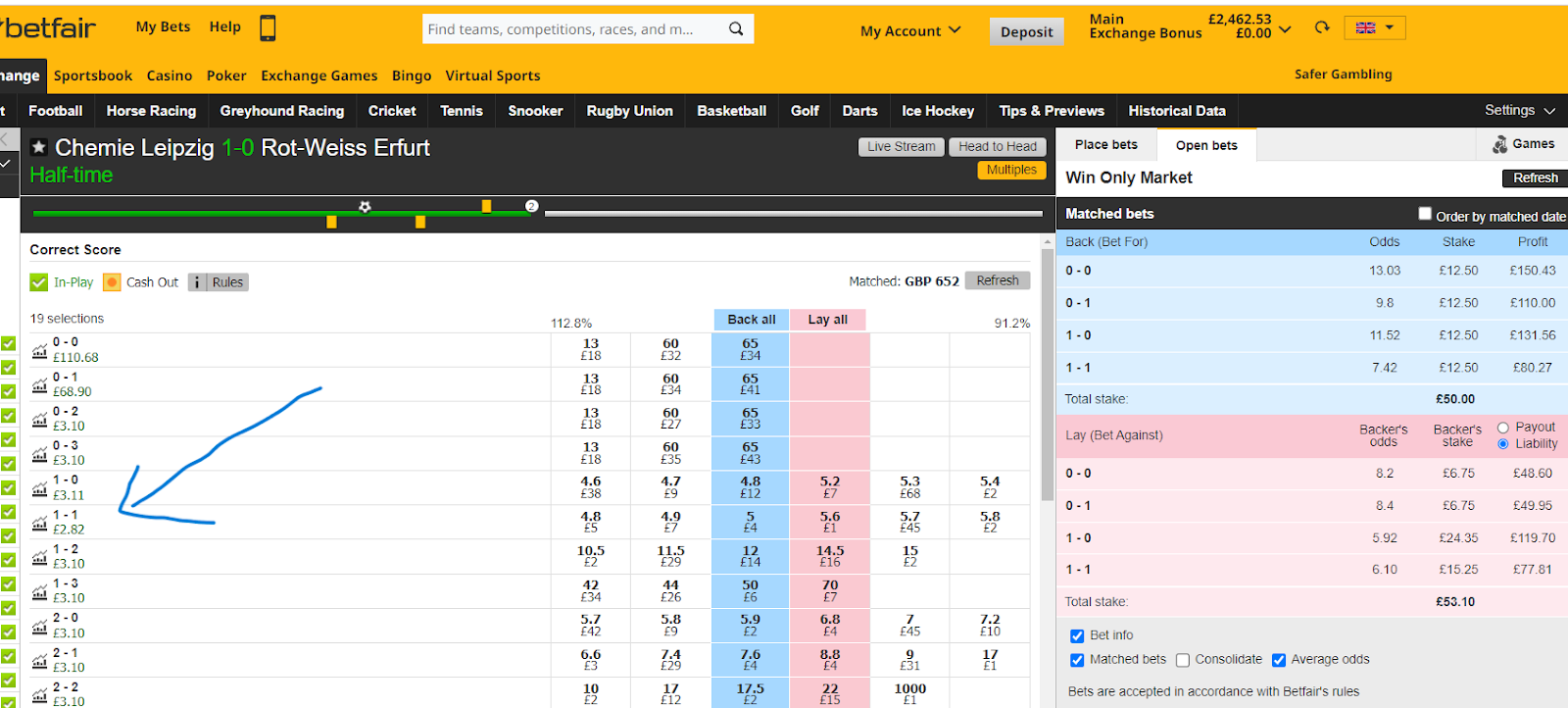The image size is (1568, 708).
Task: Open the graph icon for 0 - 0 selection
Action: (x=39, y=350)
